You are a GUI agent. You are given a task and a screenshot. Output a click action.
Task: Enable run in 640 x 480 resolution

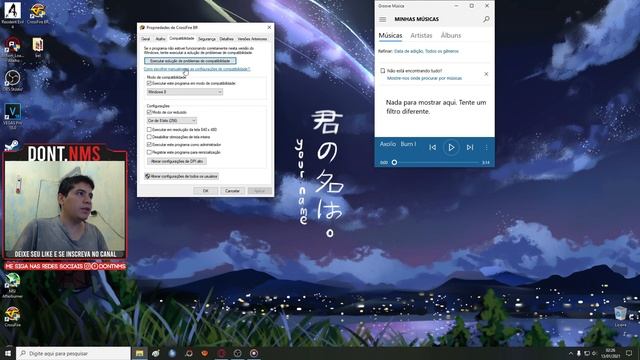click(149, 129)
